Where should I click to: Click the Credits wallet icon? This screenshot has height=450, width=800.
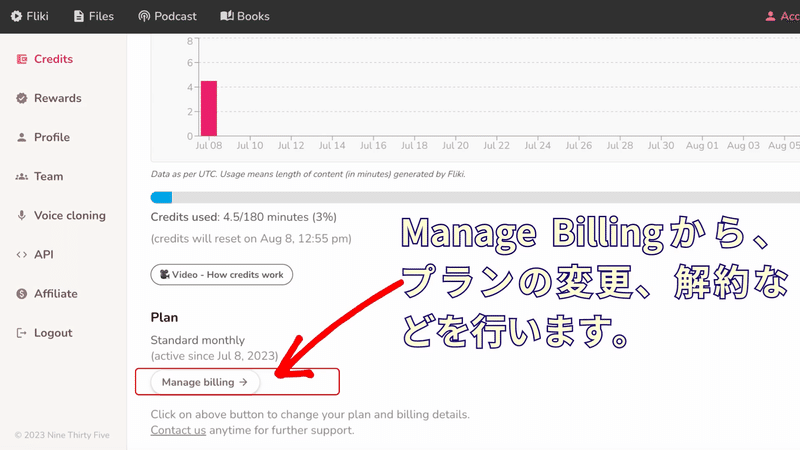[x=21, y=59]
